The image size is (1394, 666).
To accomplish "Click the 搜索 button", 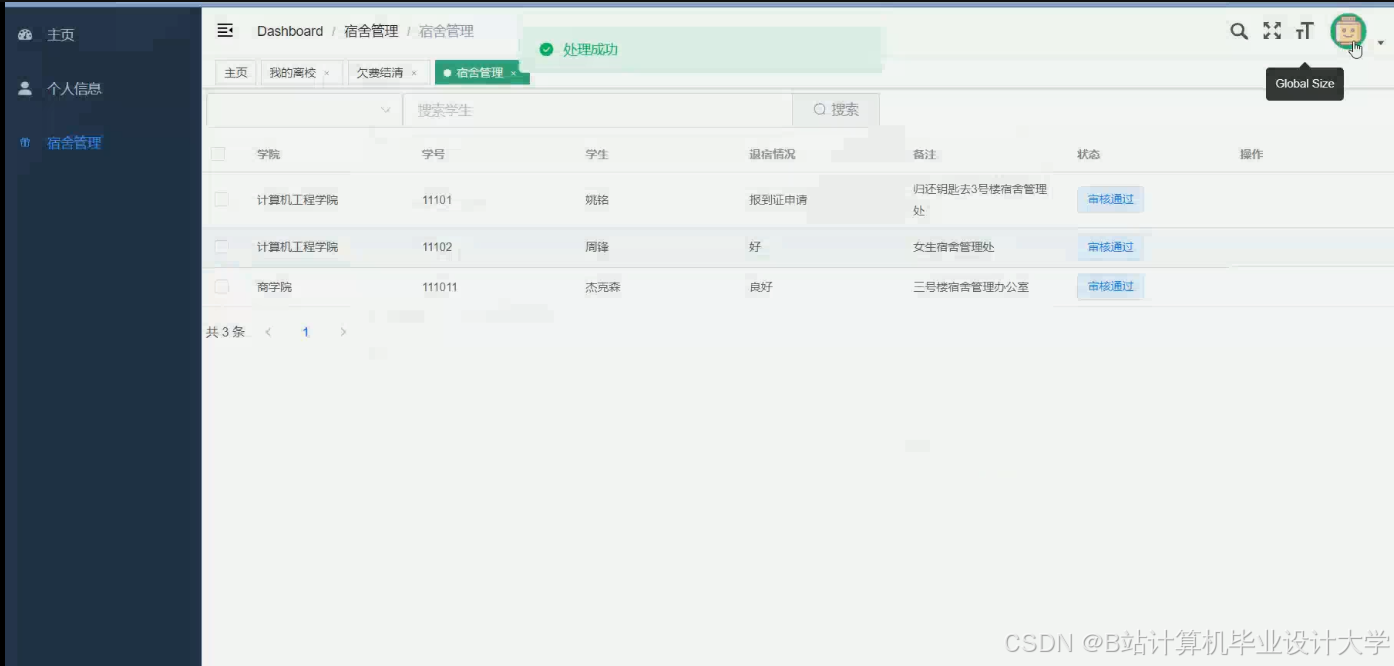I will pos(835,110).
